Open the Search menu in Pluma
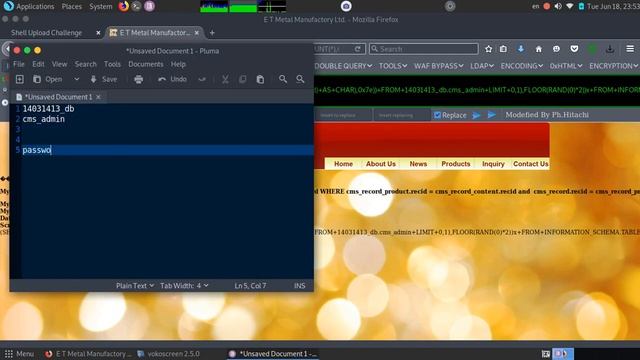 click(x=86, y=64)
